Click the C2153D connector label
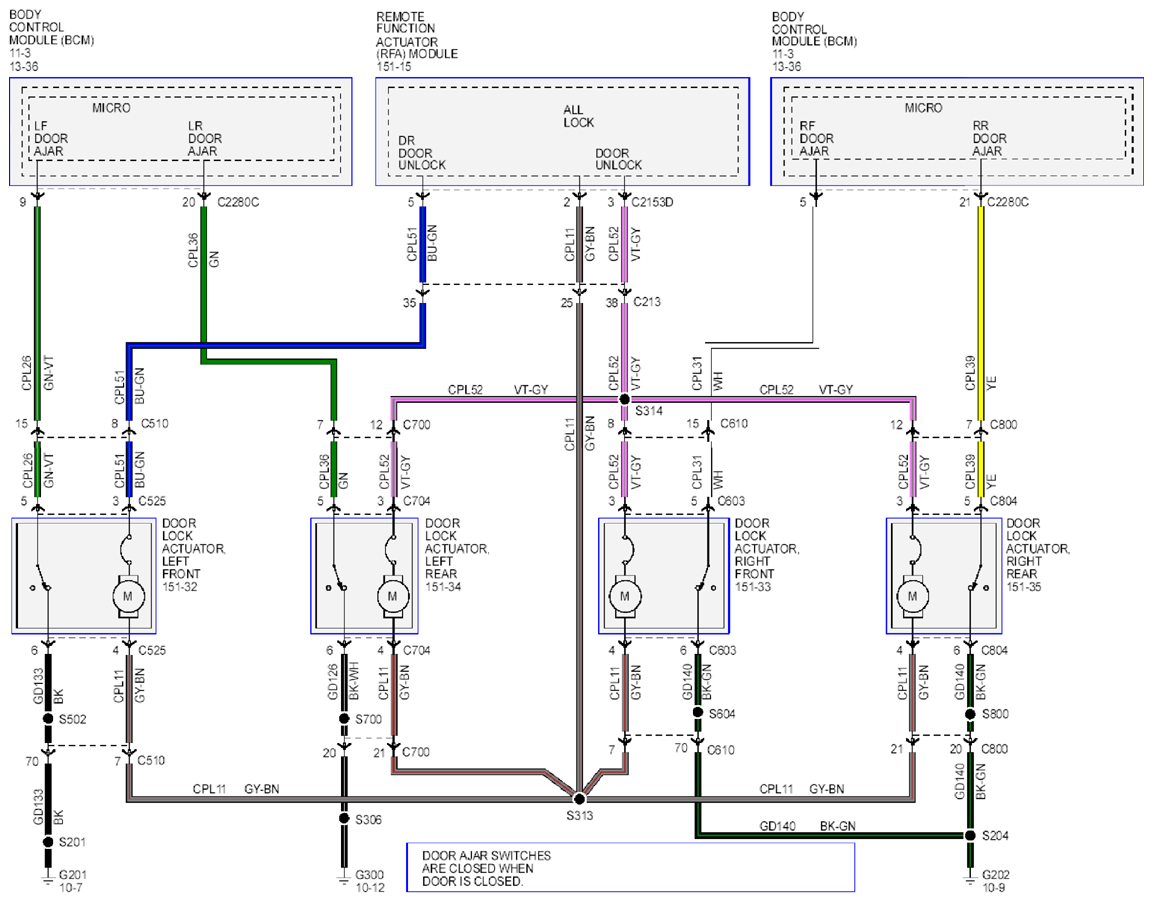 [x=652, y=202]
